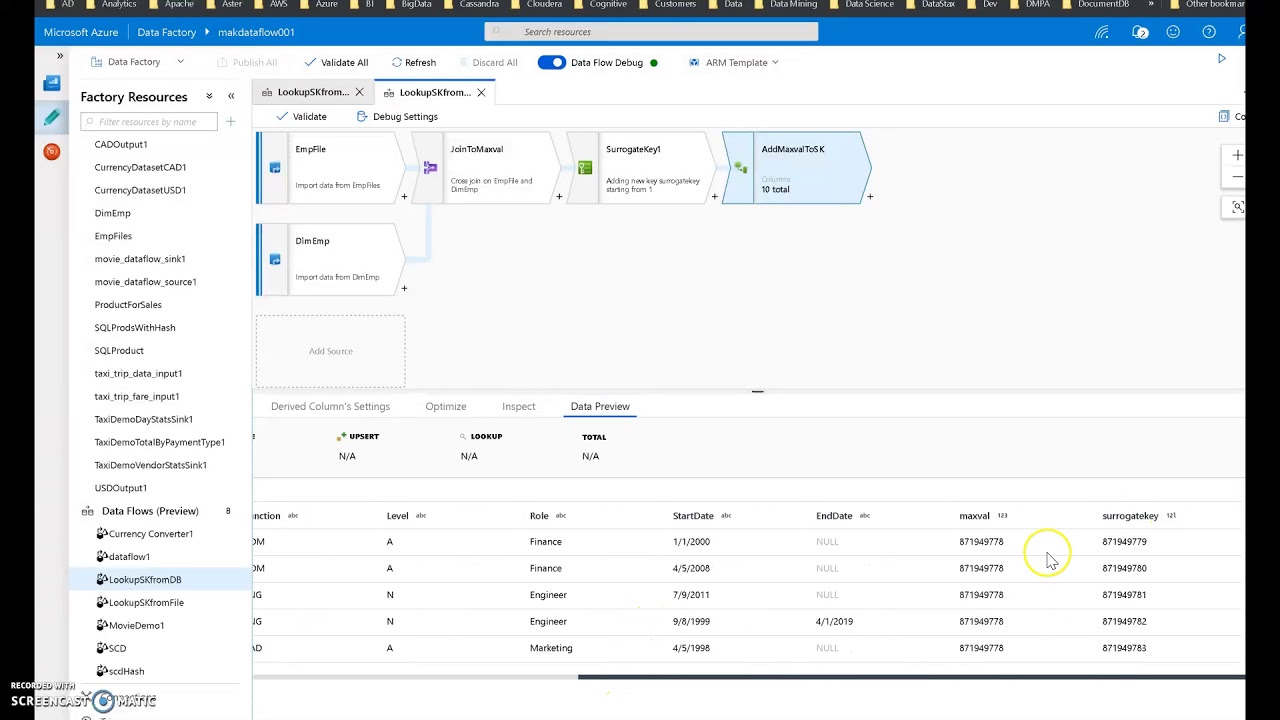Expand all Factory Resources with double-down chevron
1280x720 pixels.
coord(209,96)
